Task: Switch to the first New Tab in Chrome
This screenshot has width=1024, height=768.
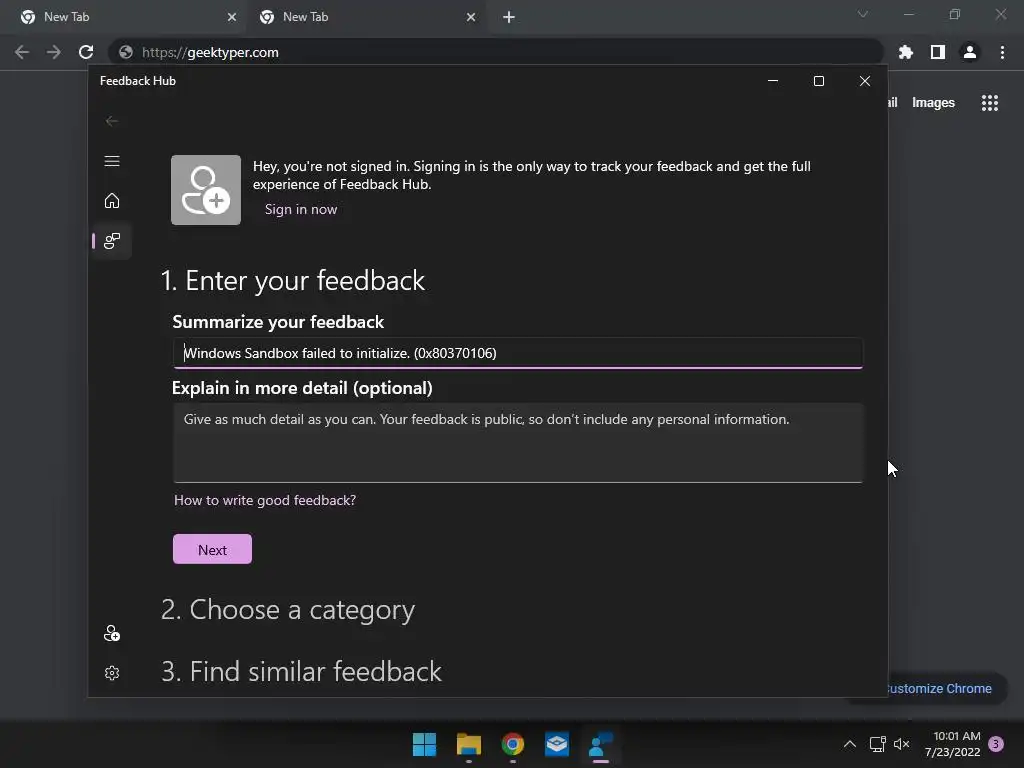Action: (123, 17)
